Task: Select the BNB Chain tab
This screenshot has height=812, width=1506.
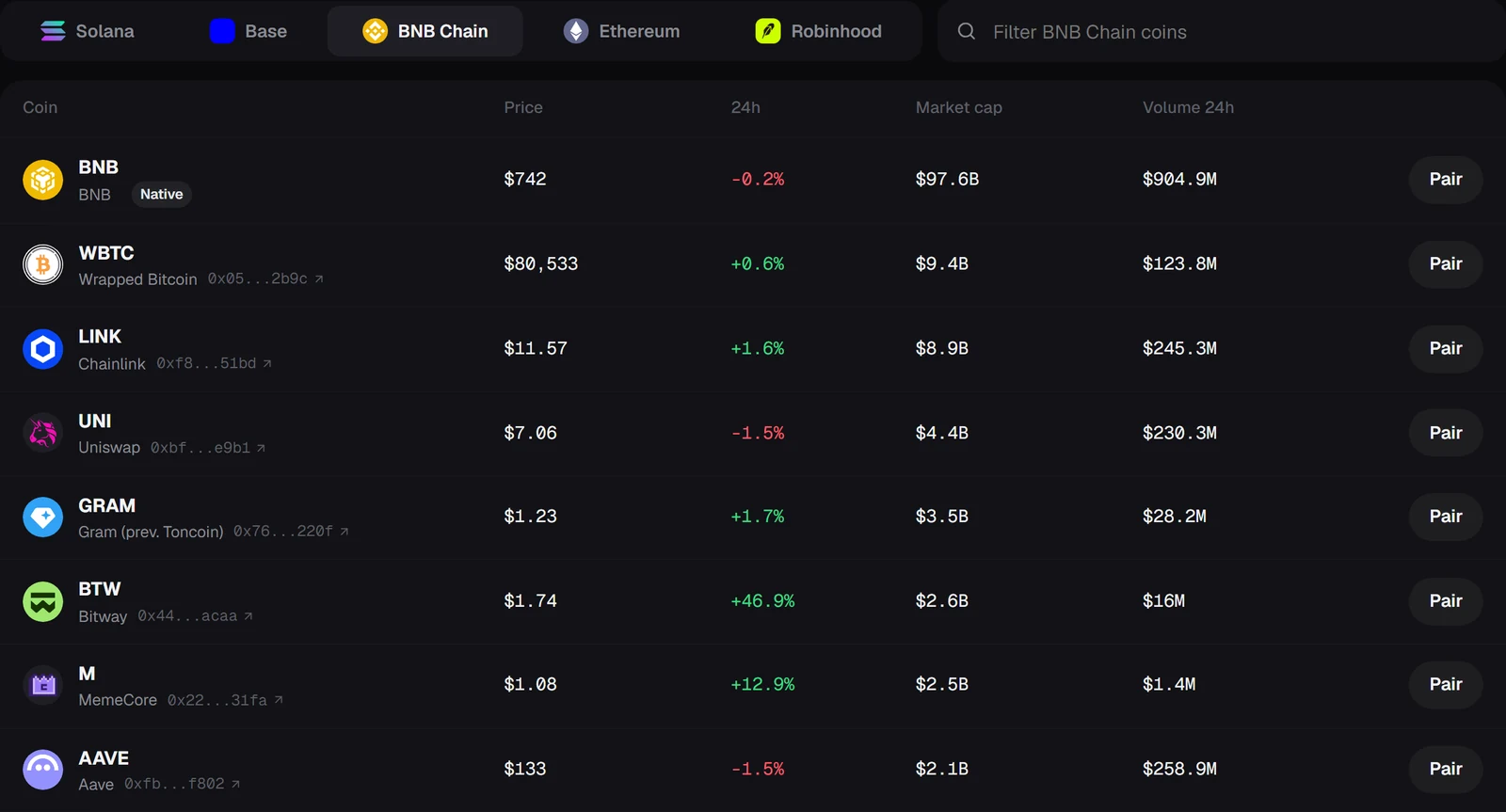Action: click(x=425, y=31)
